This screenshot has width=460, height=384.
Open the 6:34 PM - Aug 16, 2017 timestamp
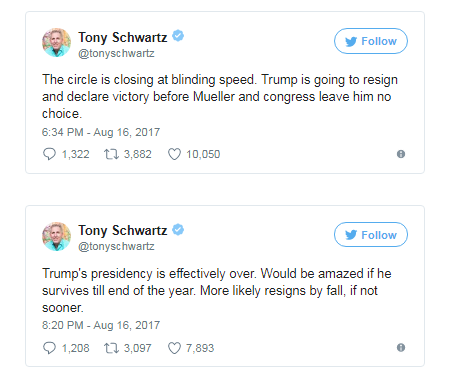pyautogui.click(x=101, y=132)
